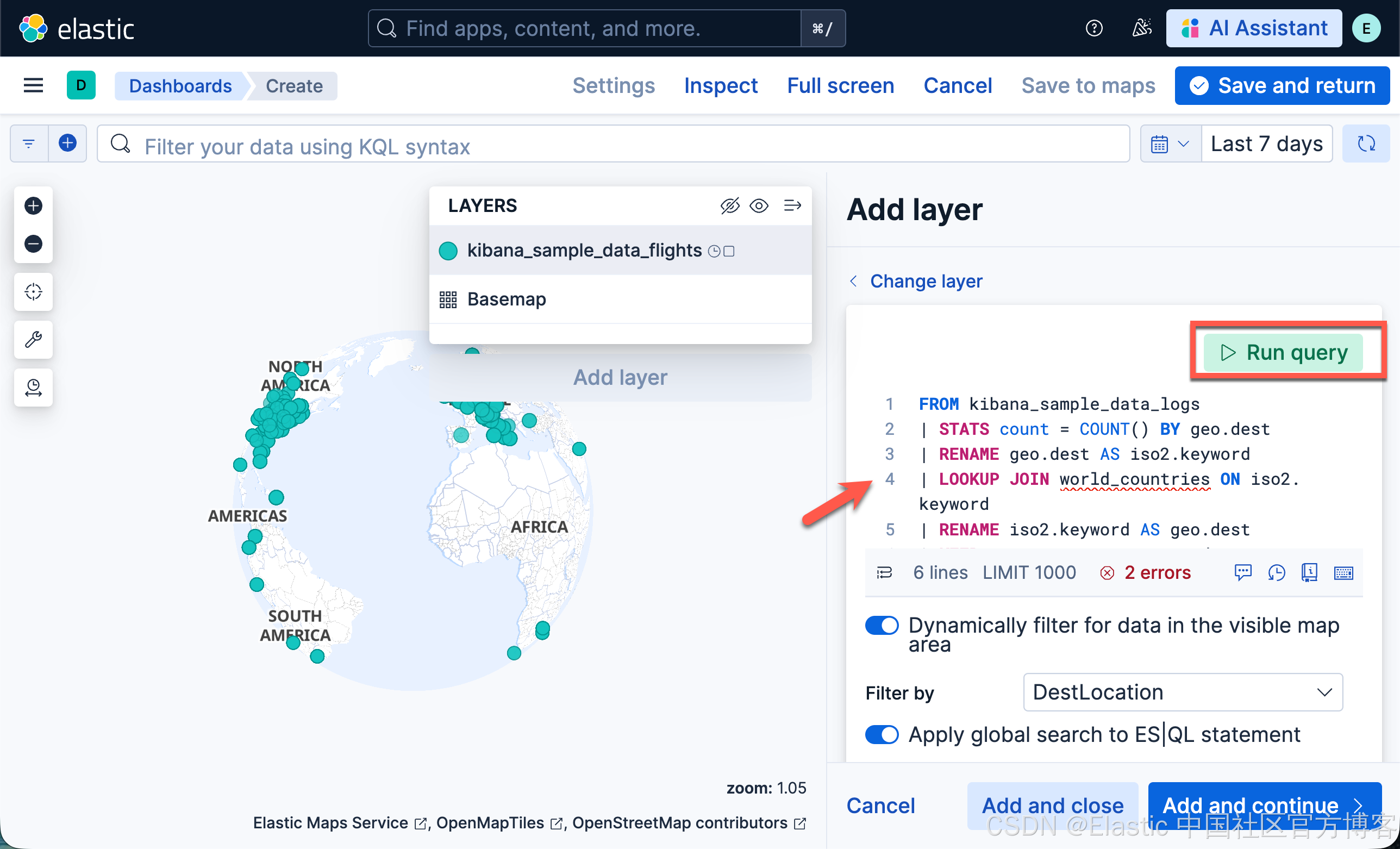
Task: Open the Inspect menu item
Action: (x=721, y=86)
